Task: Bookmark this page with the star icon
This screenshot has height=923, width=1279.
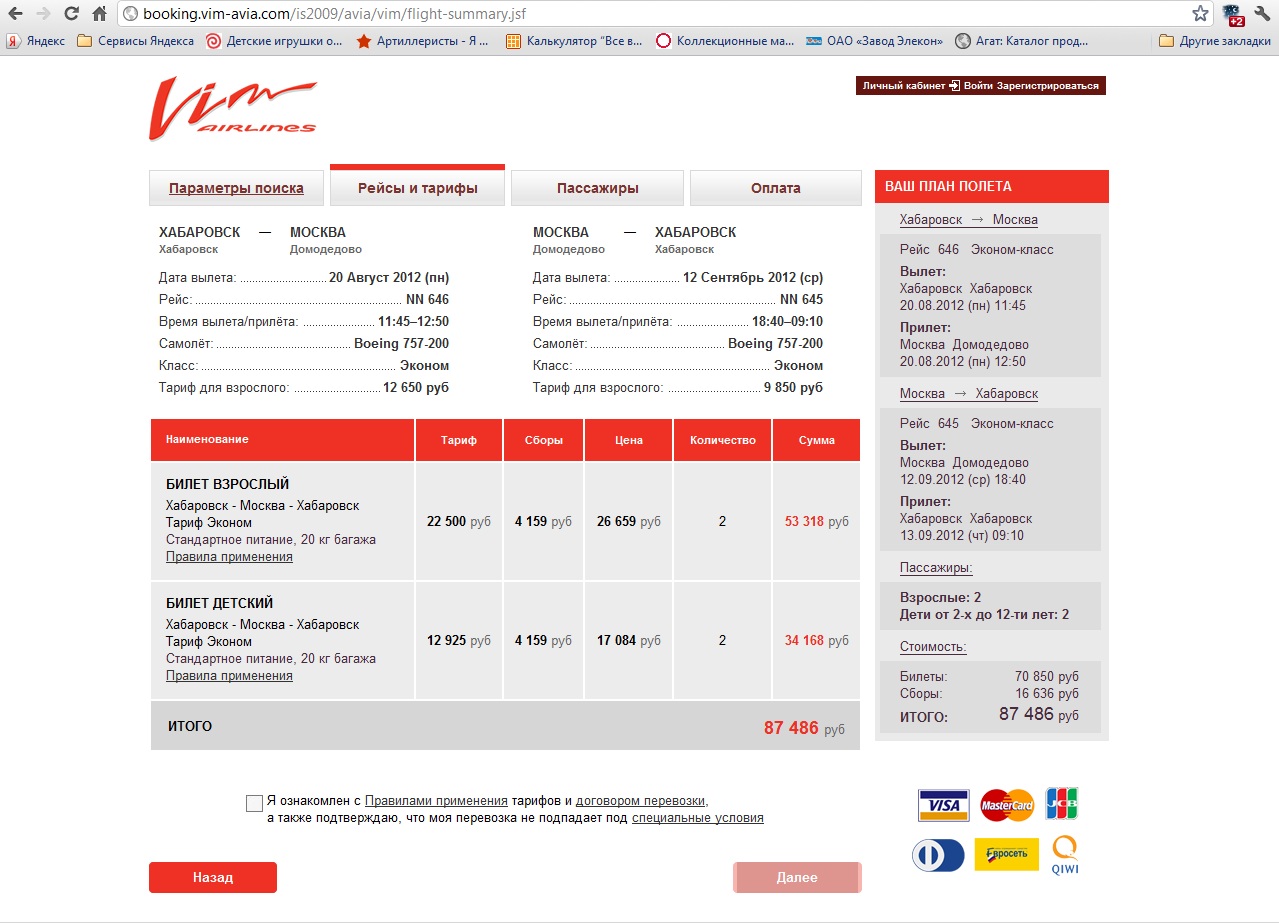Action: pos(1200,14)
